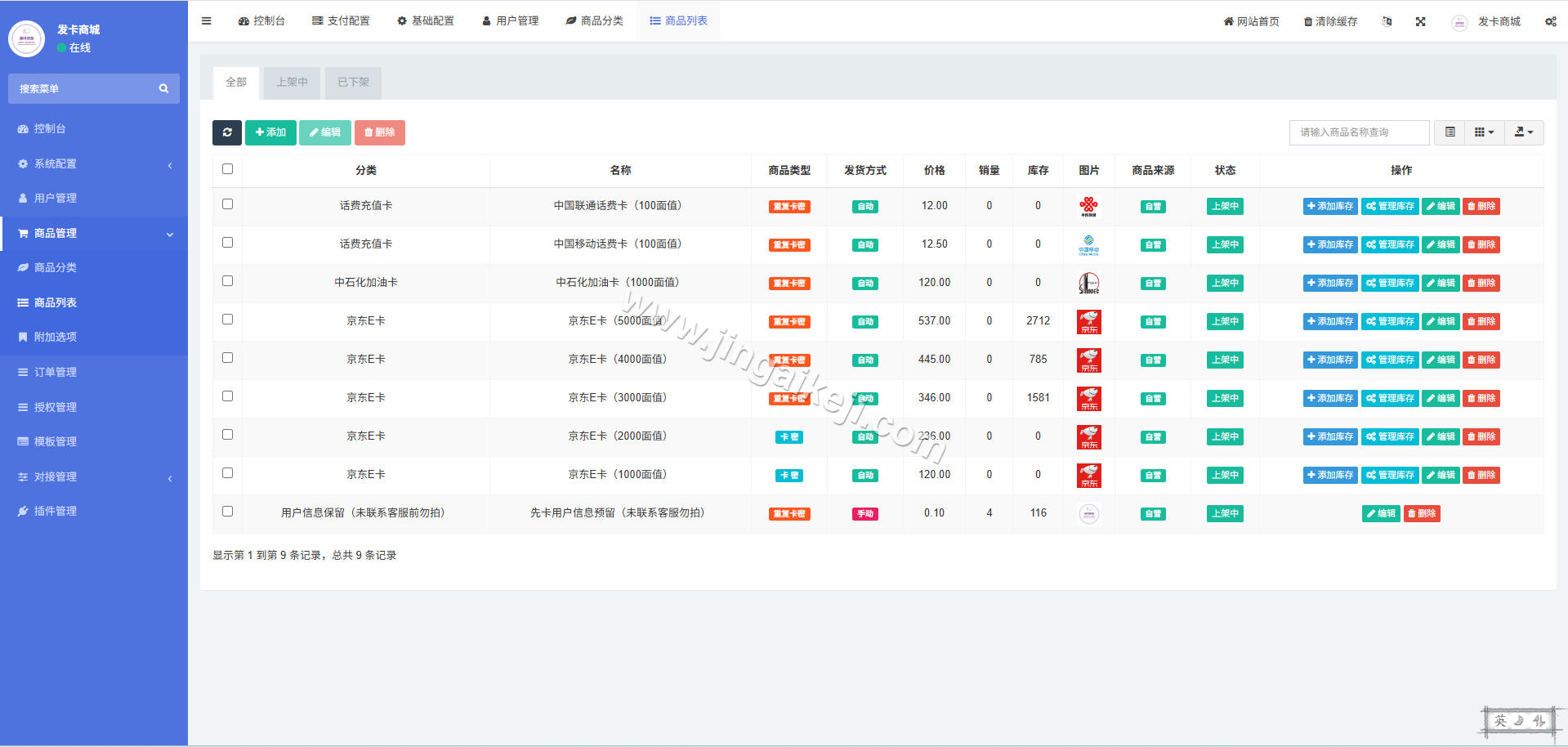1568x747 pixels.
Task: Open the fullscreen toggle icon in top bar
Action: (x=1420, y=21)
